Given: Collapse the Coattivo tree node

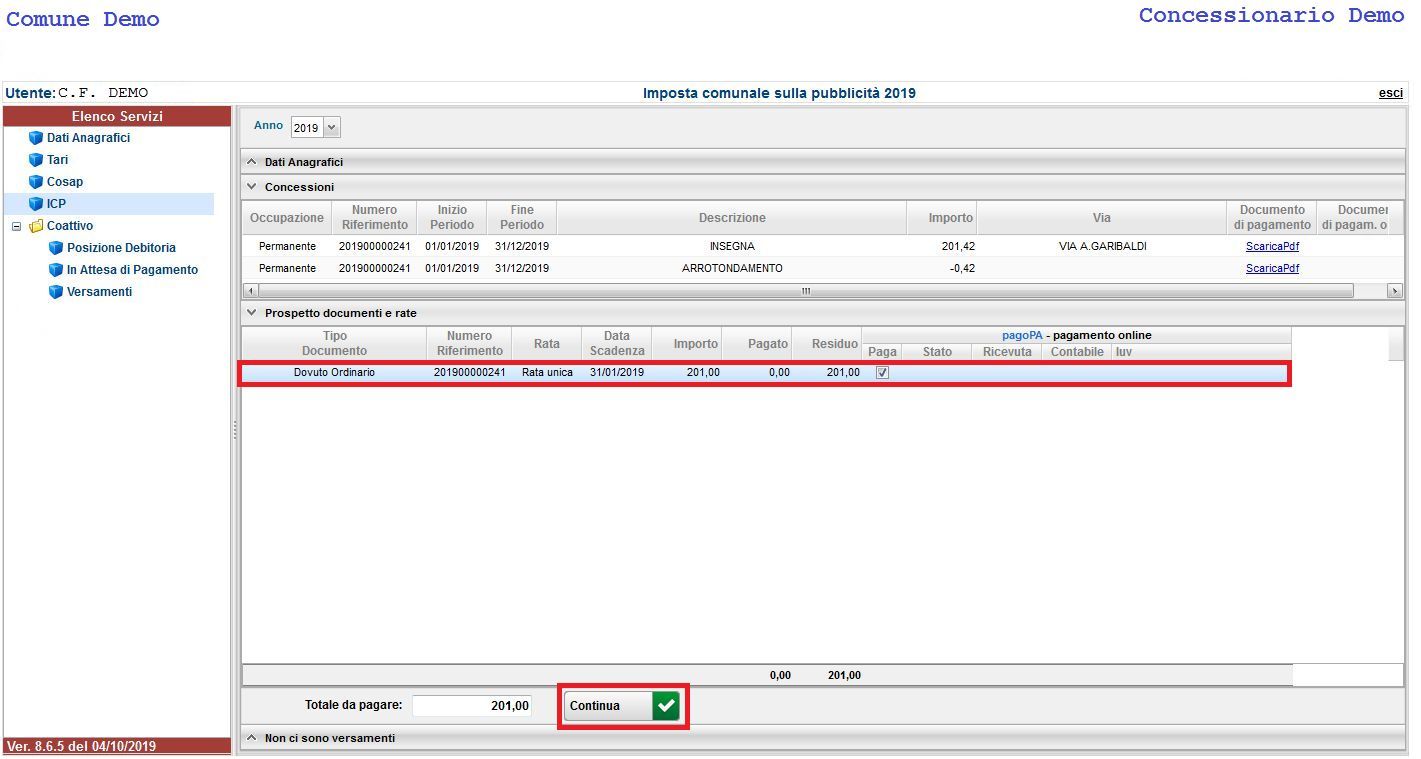Looking at the screenshot, I should pyautogui.click(x=16, y=226).
